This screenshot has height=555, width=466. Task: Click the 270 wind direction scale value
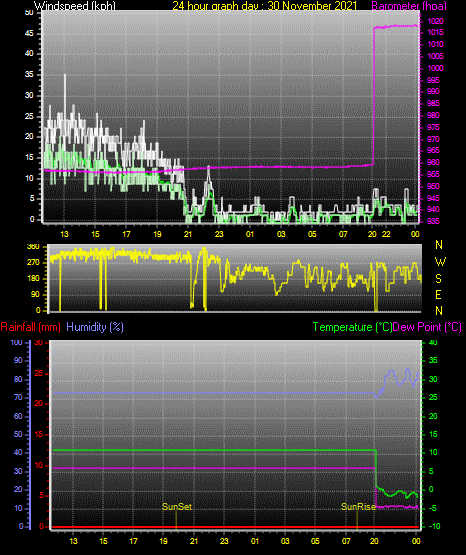point(33,263)
